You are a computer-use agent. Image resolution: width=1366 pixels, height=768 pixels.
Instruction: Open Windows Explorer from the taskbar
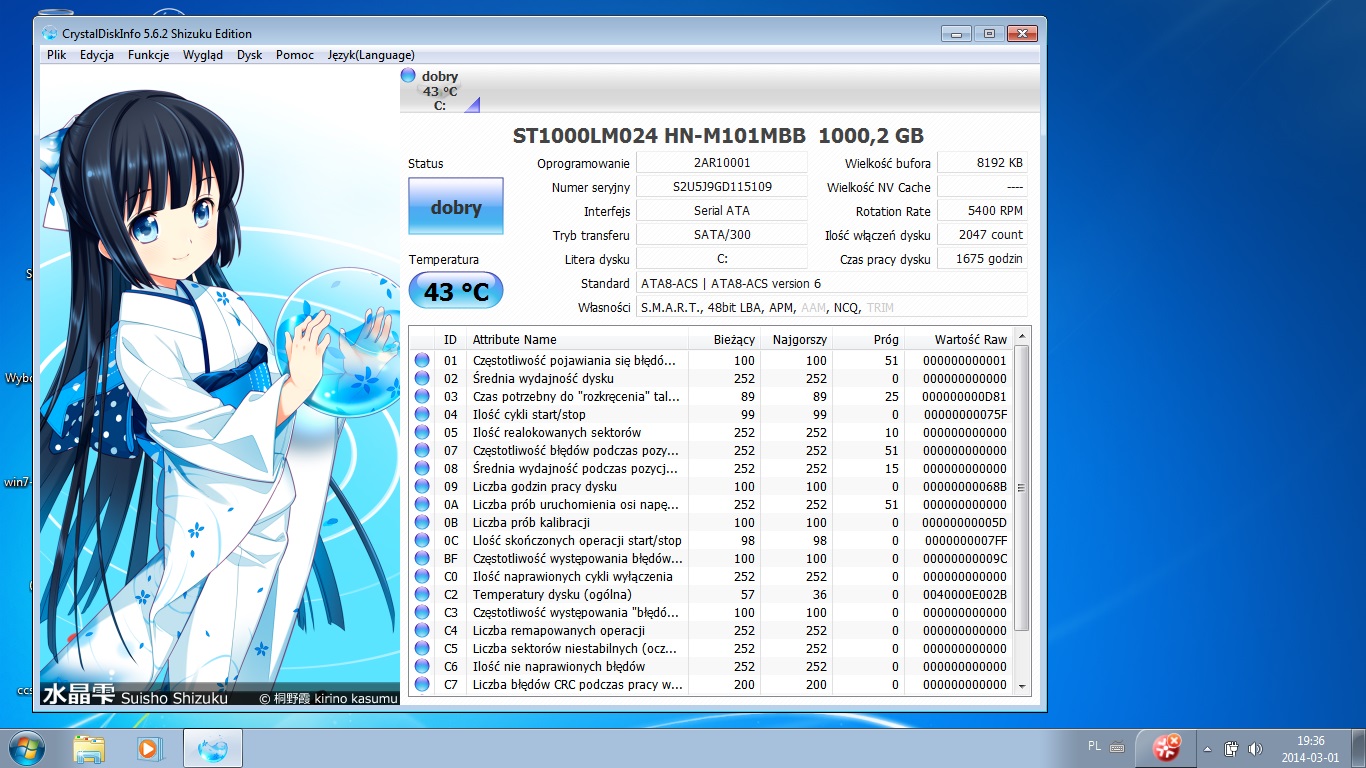point(89,748)
